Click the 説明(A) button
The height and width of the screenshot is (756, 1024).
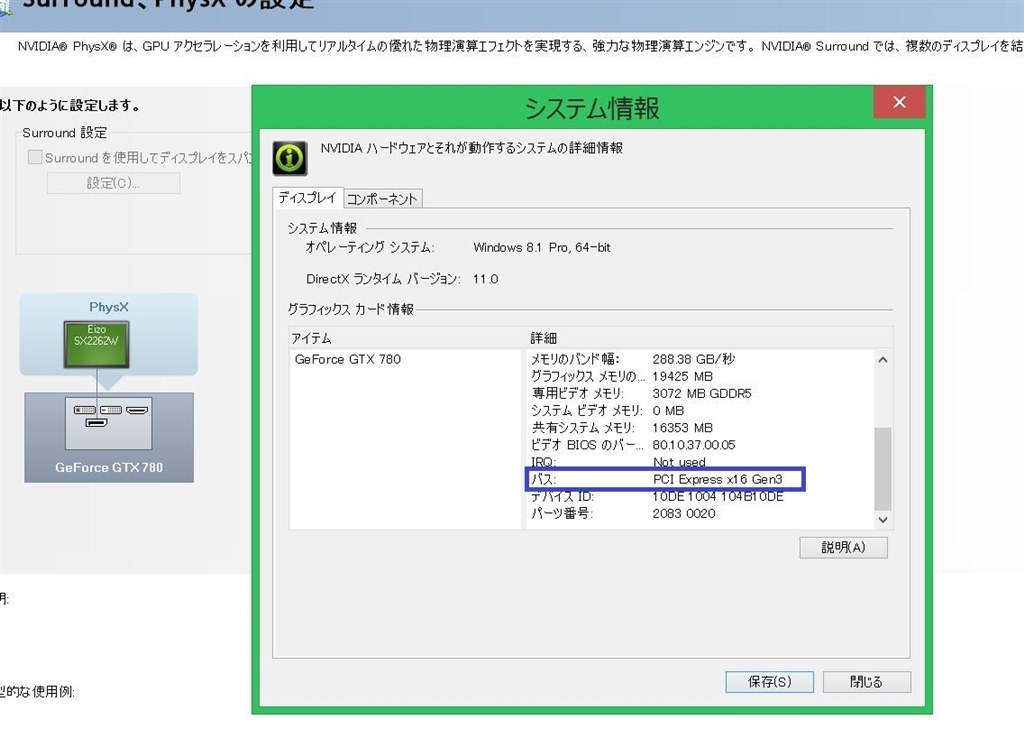point(843,547)
